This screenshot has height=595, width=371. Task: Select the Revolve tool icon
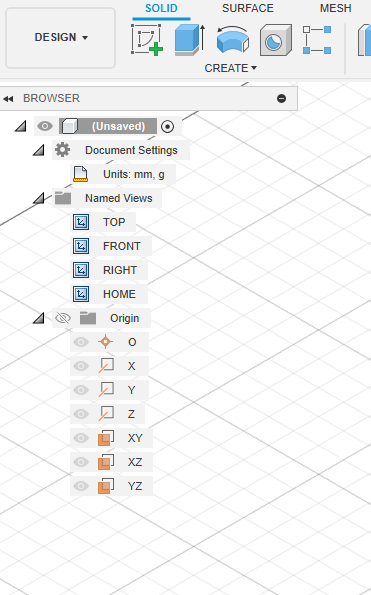(x=233, y=39)
